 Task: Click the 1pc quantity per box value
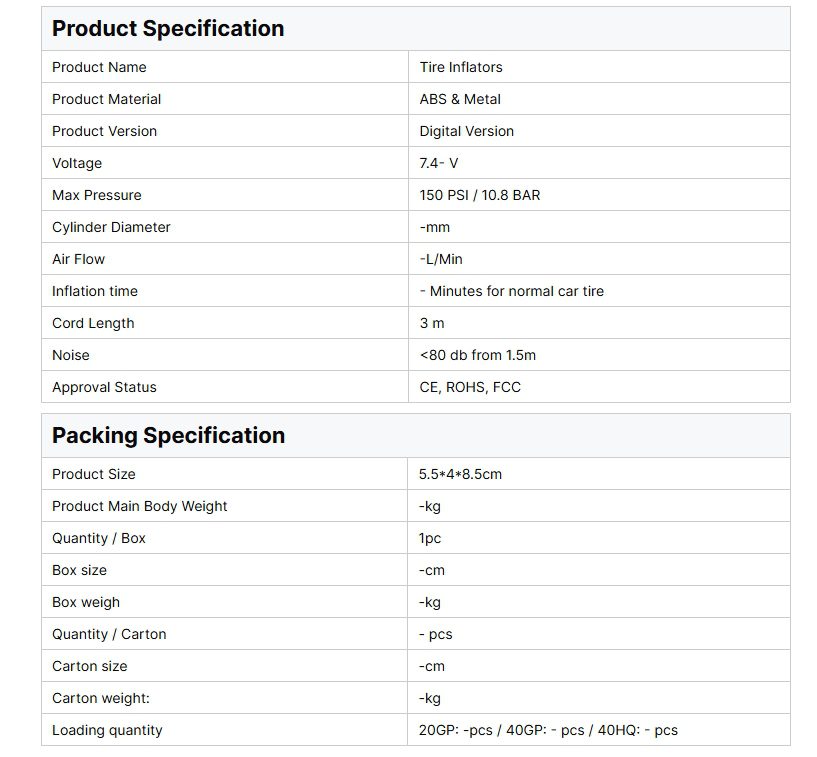[x=430, y=538]
